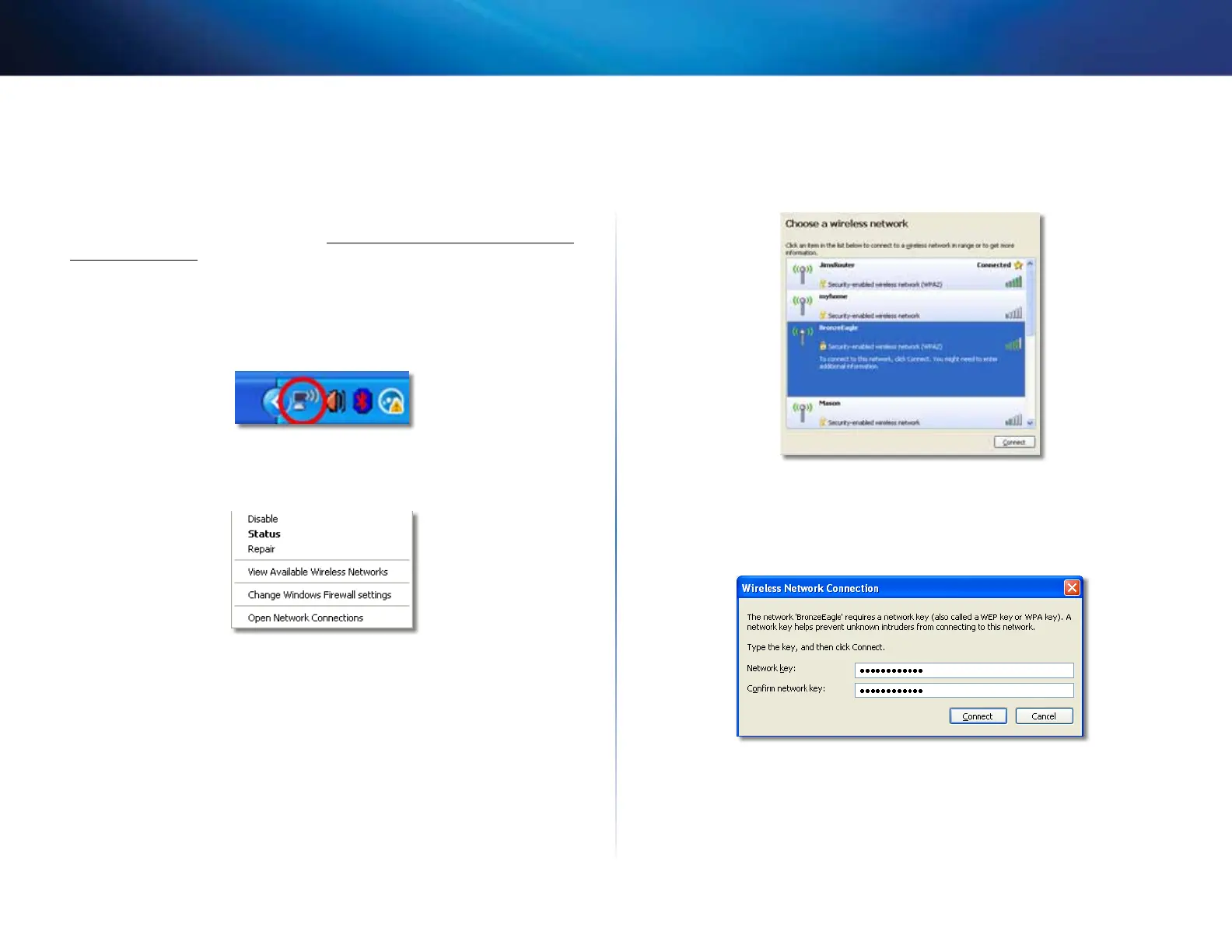Select Open Network Connections

306,618
